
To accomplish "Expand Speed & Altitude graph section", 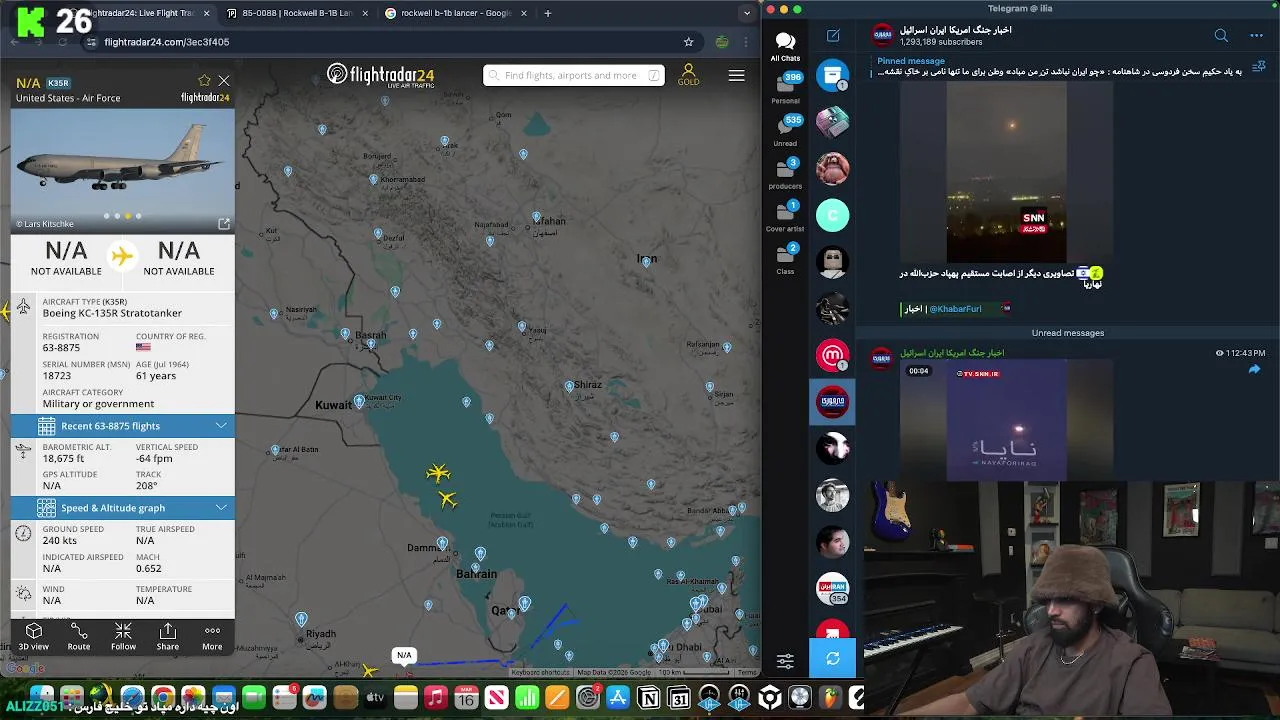I will click(x=123, y=508).
